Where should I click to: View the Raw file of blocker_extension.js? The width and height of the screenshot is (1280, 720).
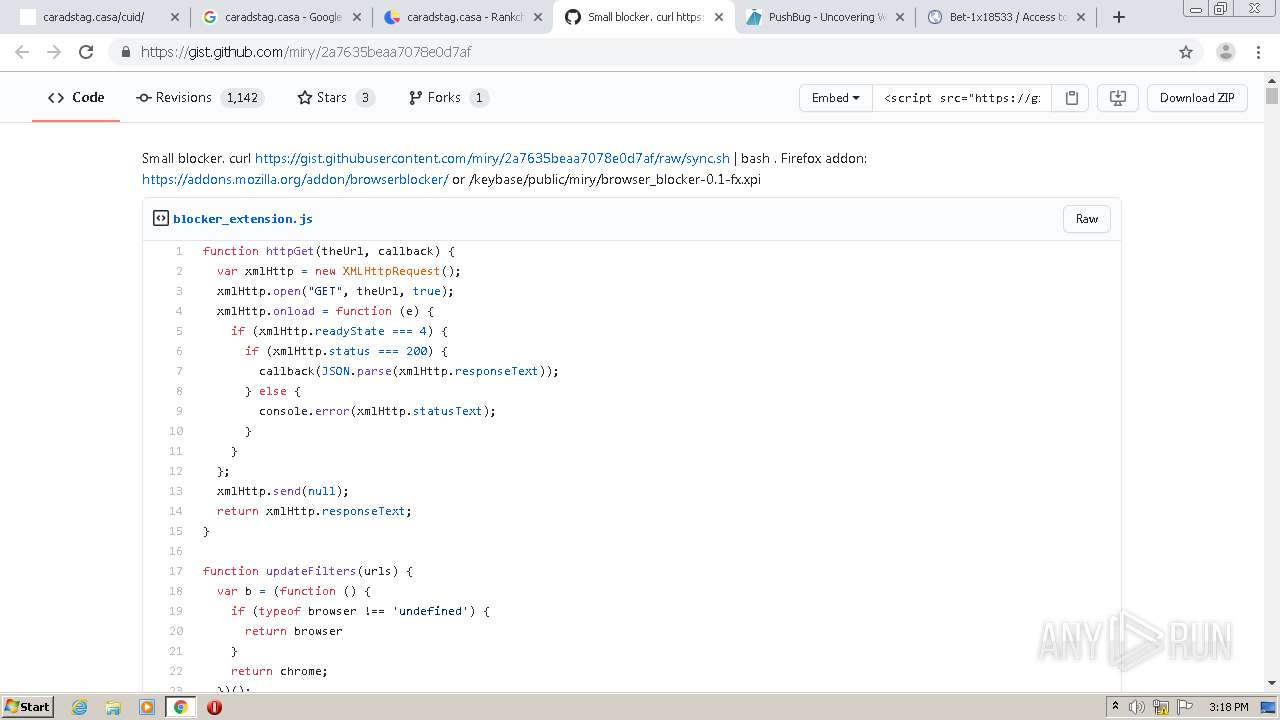tap(1087, 219)
